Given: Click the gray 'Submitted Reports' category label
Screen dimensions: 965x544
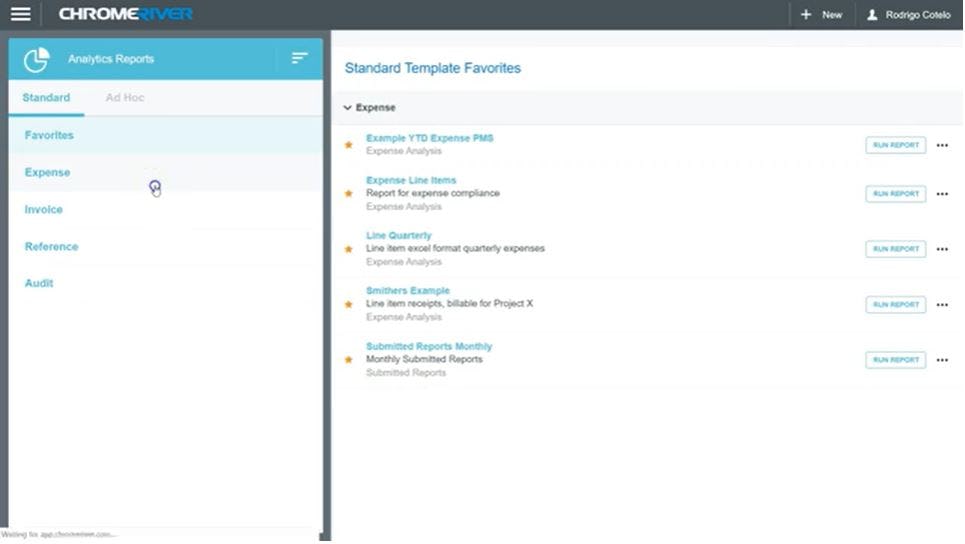Looking at the screenshot, I should (406, 373).
